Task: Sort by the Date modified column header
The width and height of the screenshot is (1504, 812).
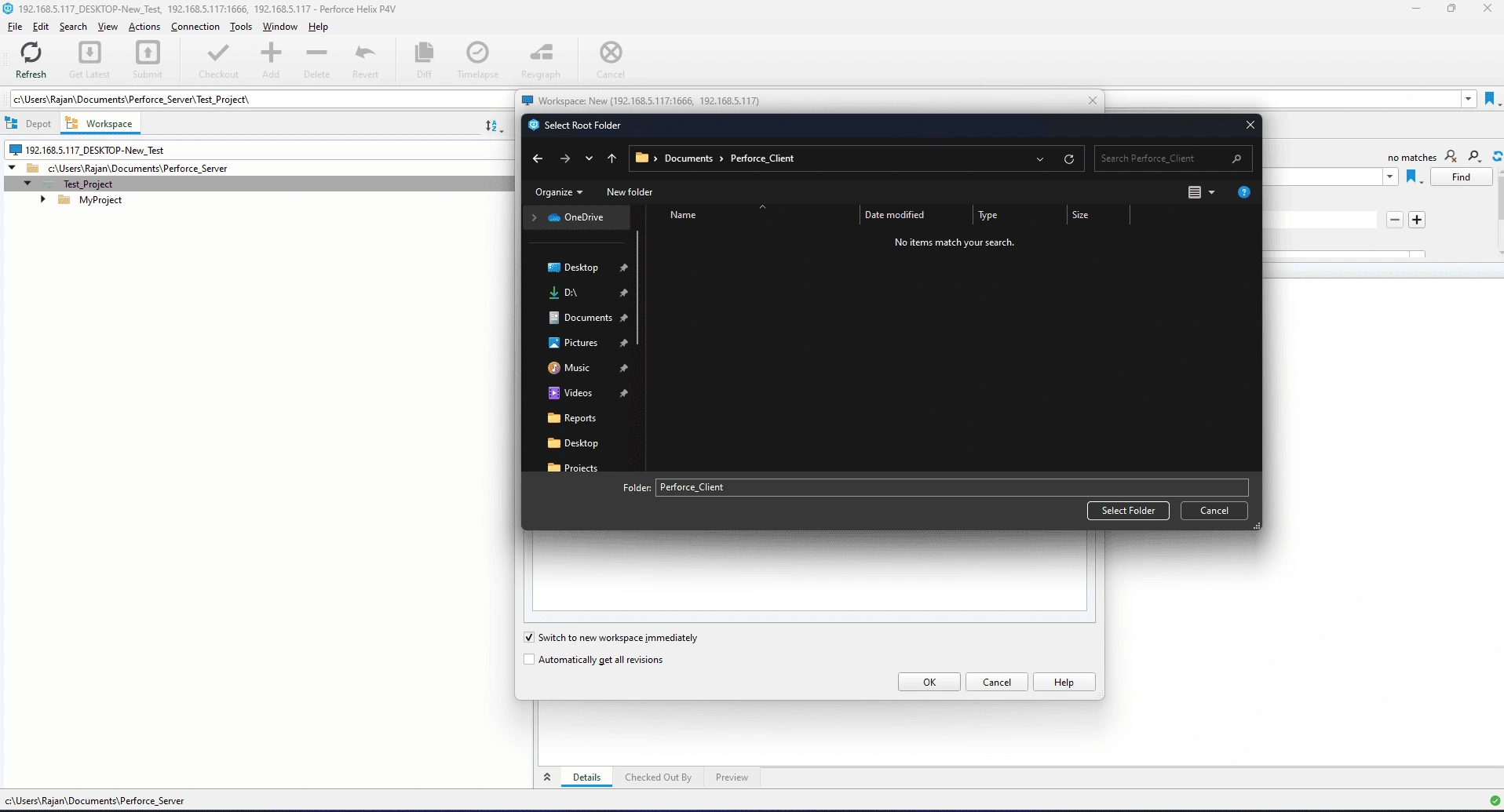Action: pyautogui.click(x=894, y=215)
